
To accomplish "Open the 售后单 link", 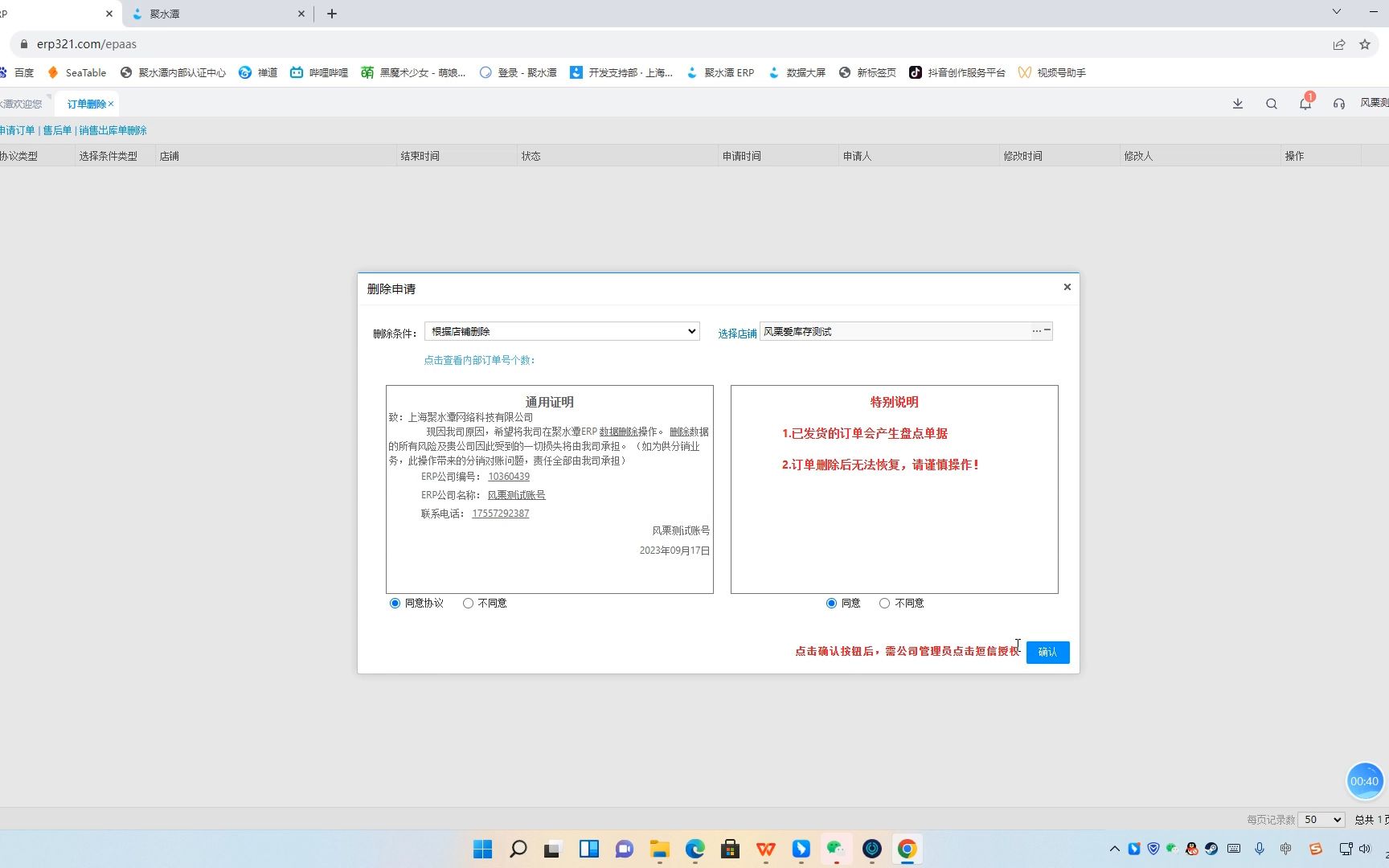I will [x=57, y=130].
